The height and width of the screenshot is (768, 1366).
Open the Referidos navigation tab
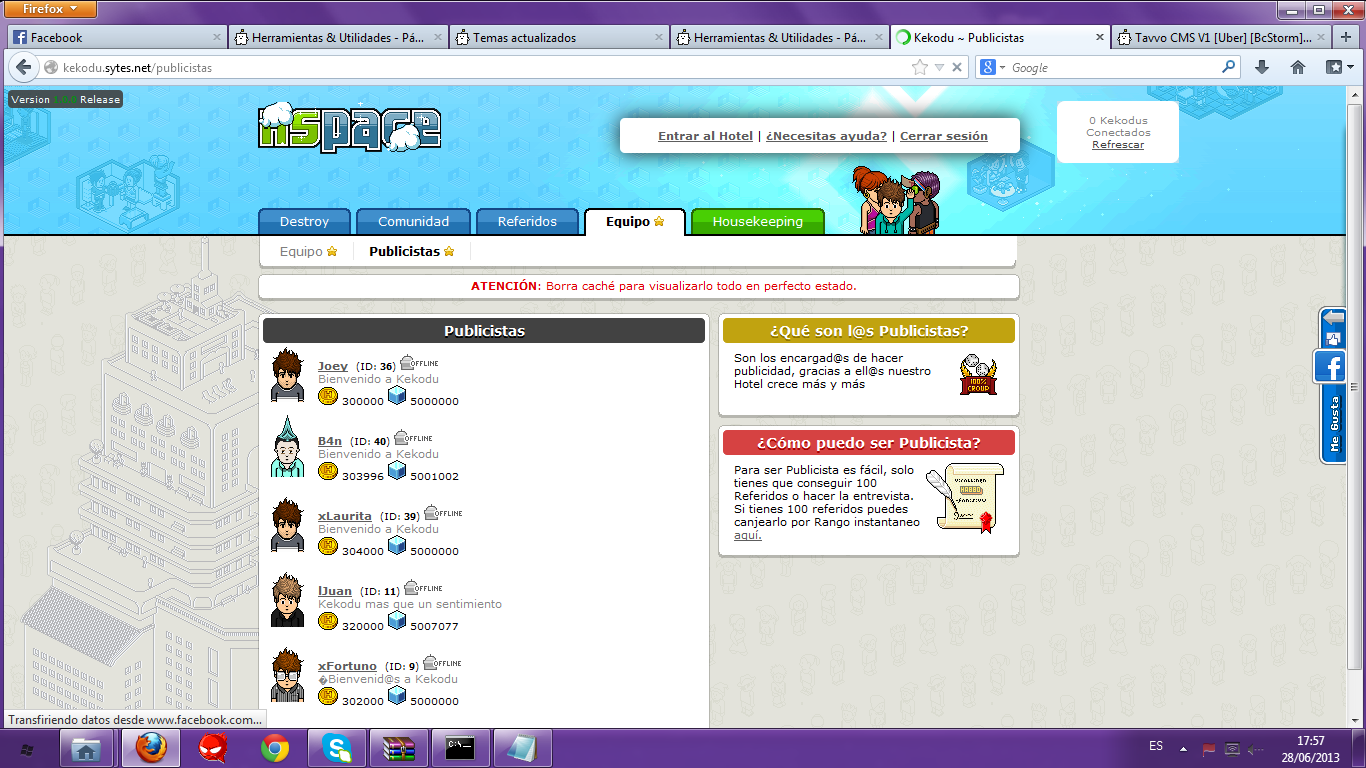(528, 221)
